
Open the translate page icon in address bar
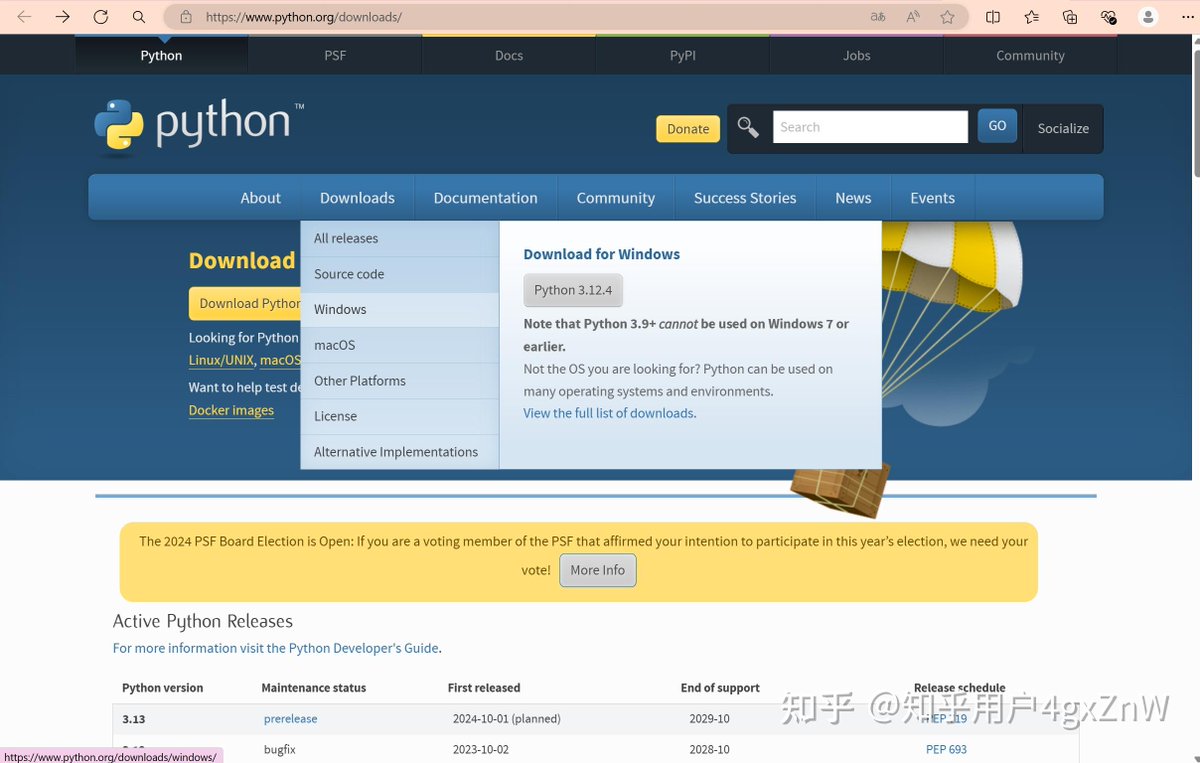[x=878, y=17]
